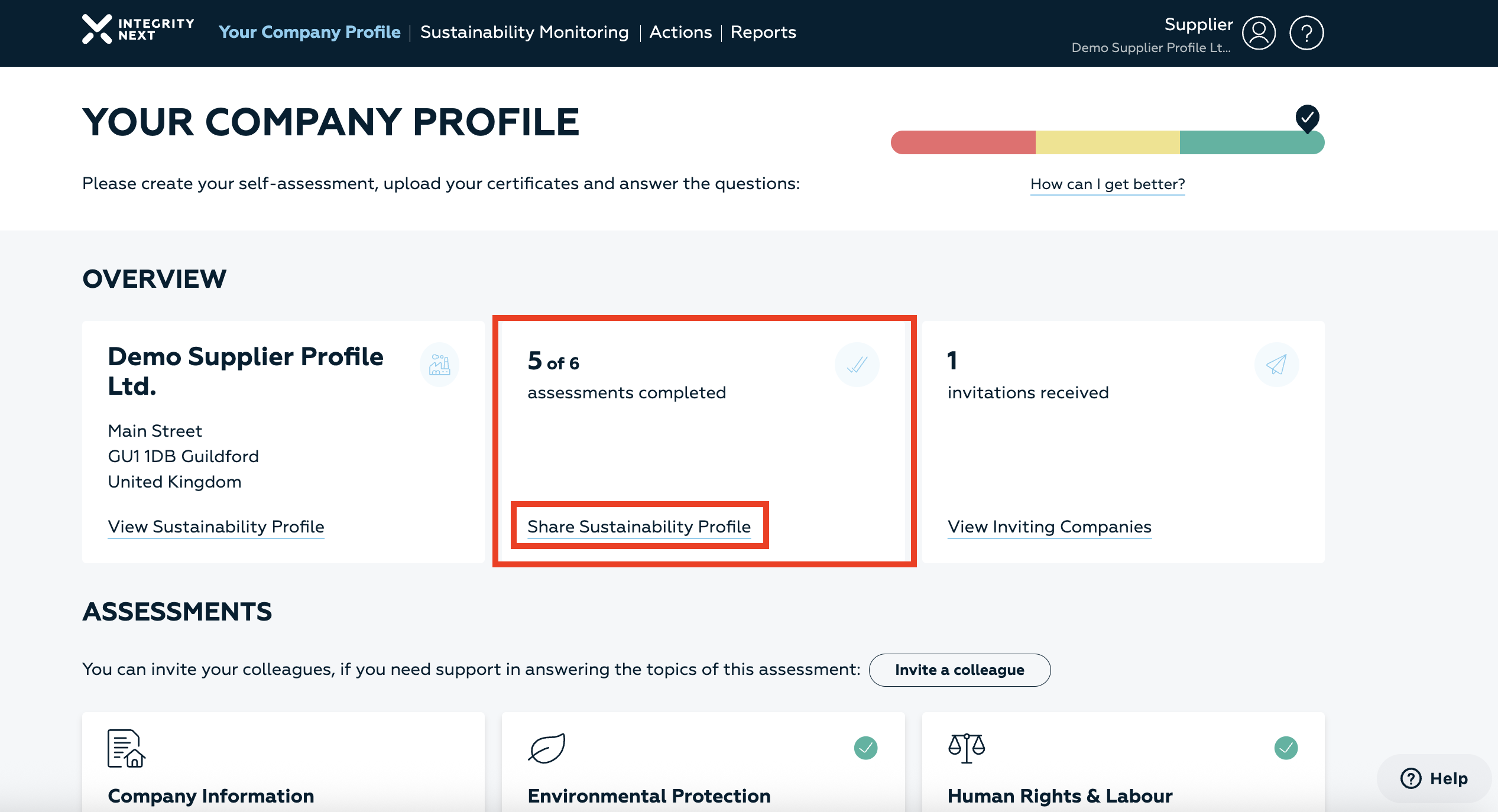
Task: Open the user account icon
Action: coord(1259,33)
